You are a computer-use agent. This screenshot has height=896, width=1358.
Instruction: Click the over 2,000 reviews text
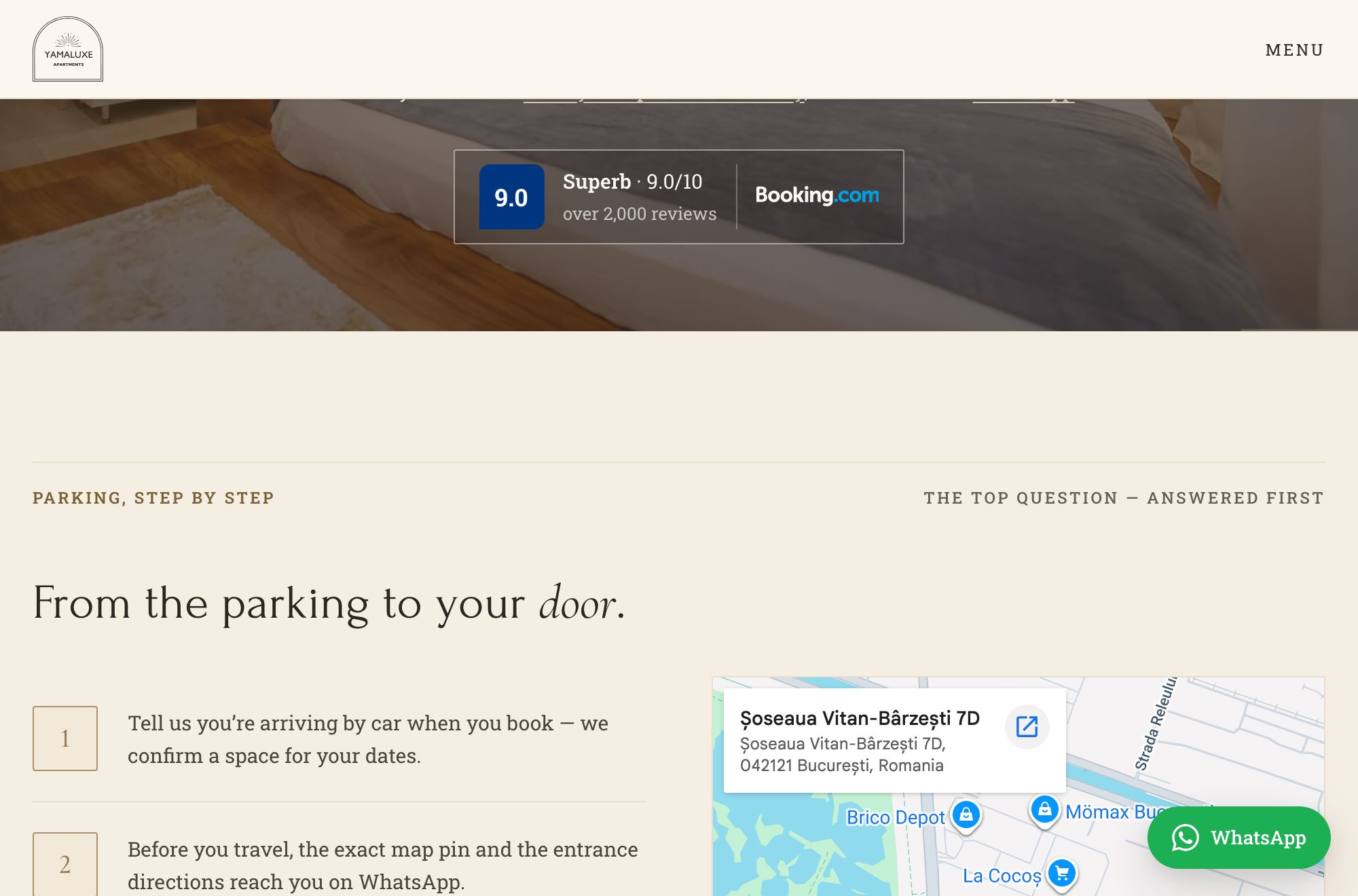tap(639, 214)
